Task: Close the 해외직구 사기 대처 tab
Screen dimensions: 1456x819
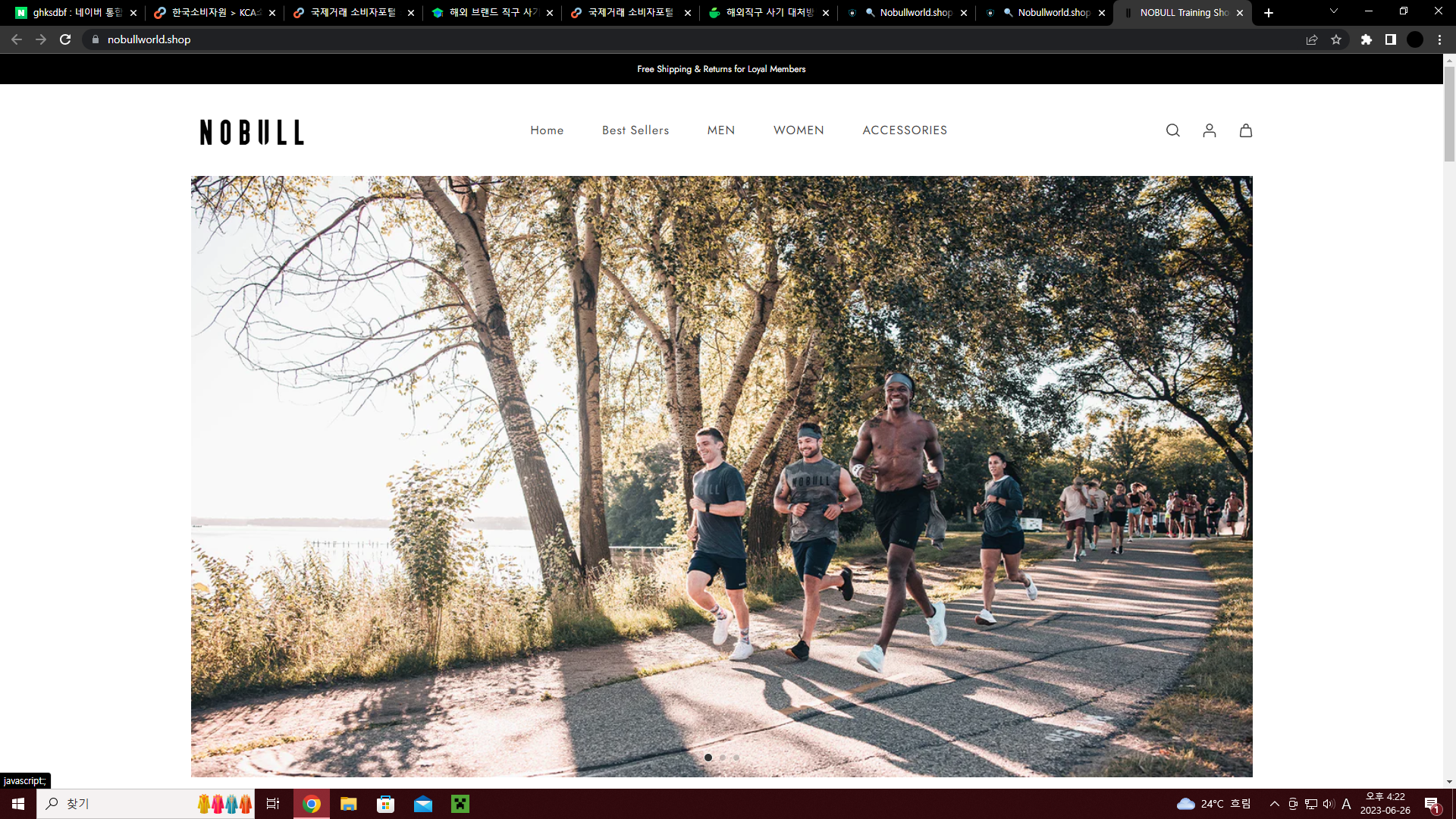Action: pyautogui.click(x=826, y=13)
